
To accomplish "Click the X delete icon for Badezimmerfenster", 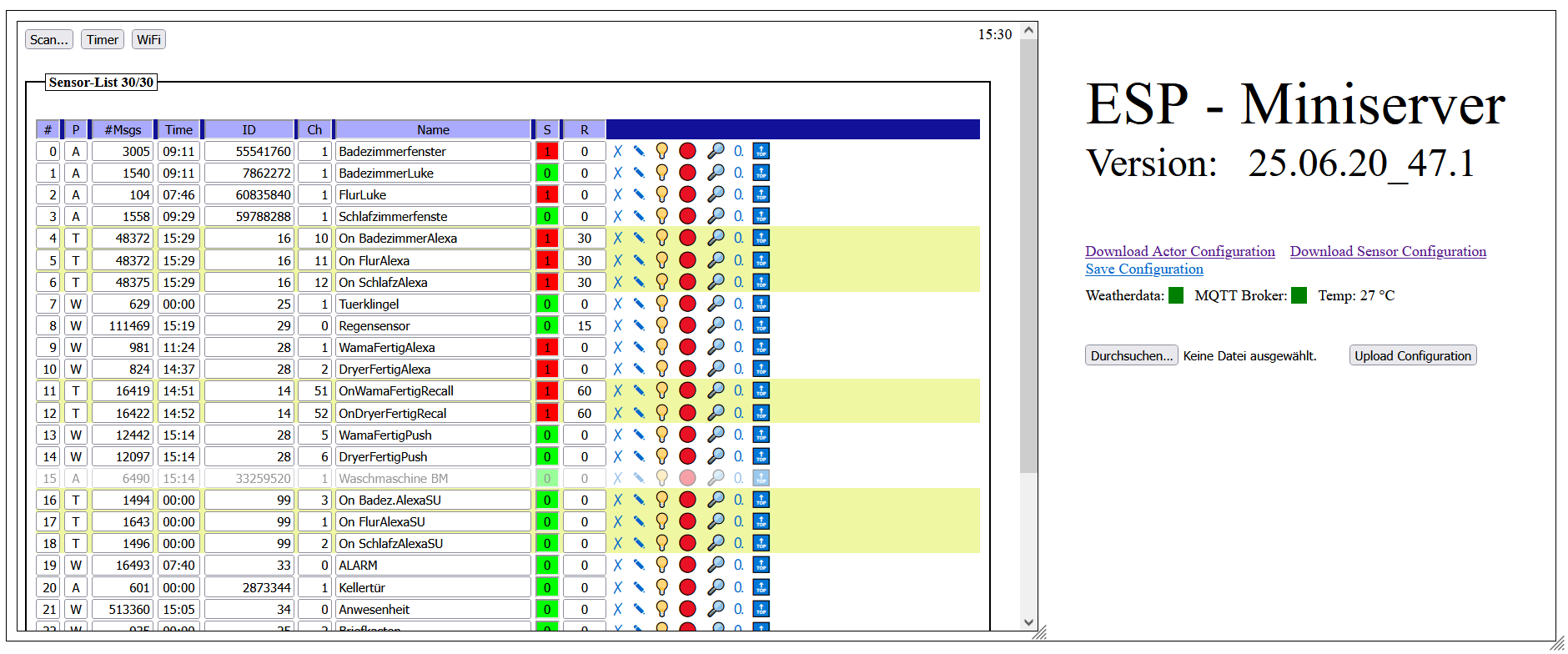I will point(618,152).
